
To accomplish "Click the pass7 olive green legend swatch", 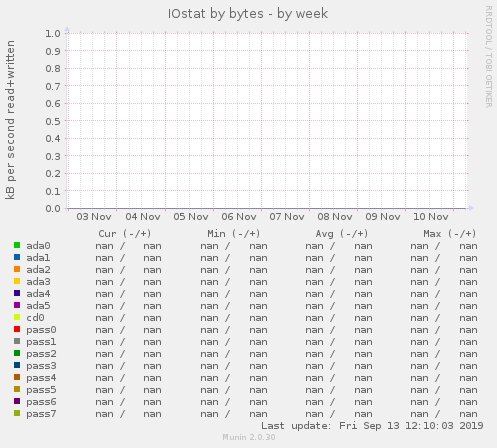I will click(x=17, y=413).
